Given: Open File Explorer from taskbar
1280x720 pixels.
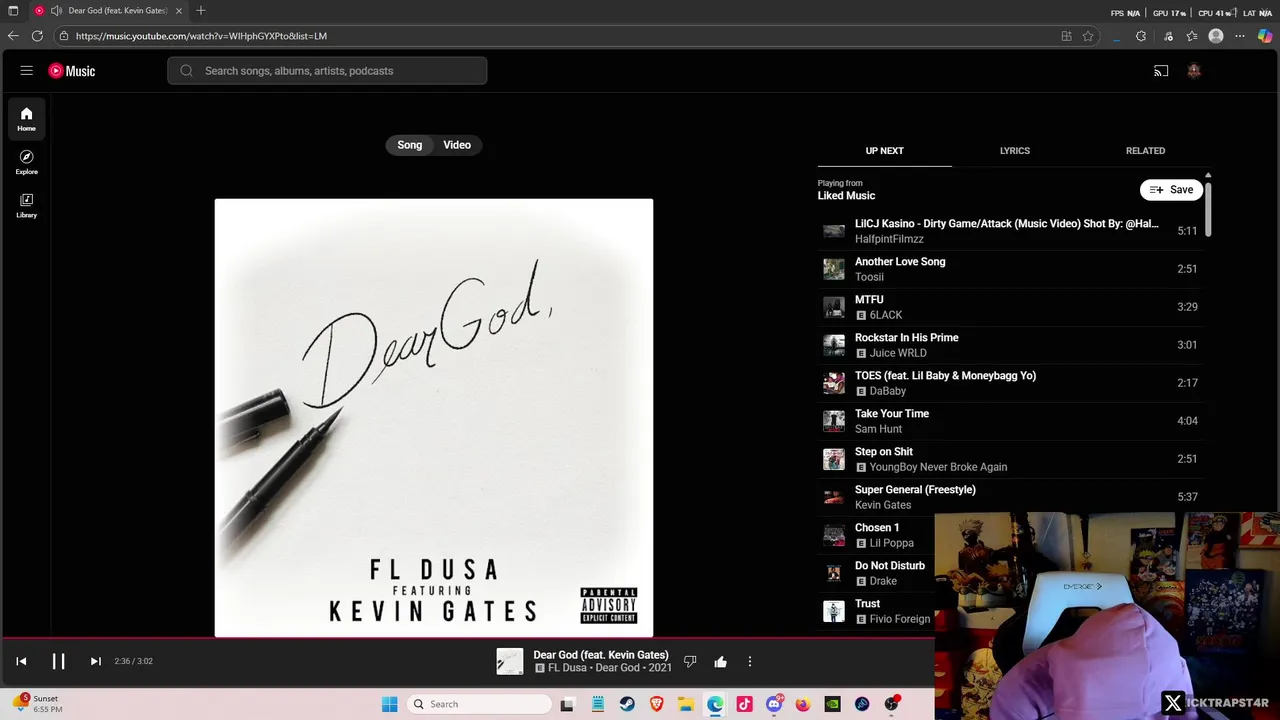Looking at the screenshot, I should coord(686,704).
